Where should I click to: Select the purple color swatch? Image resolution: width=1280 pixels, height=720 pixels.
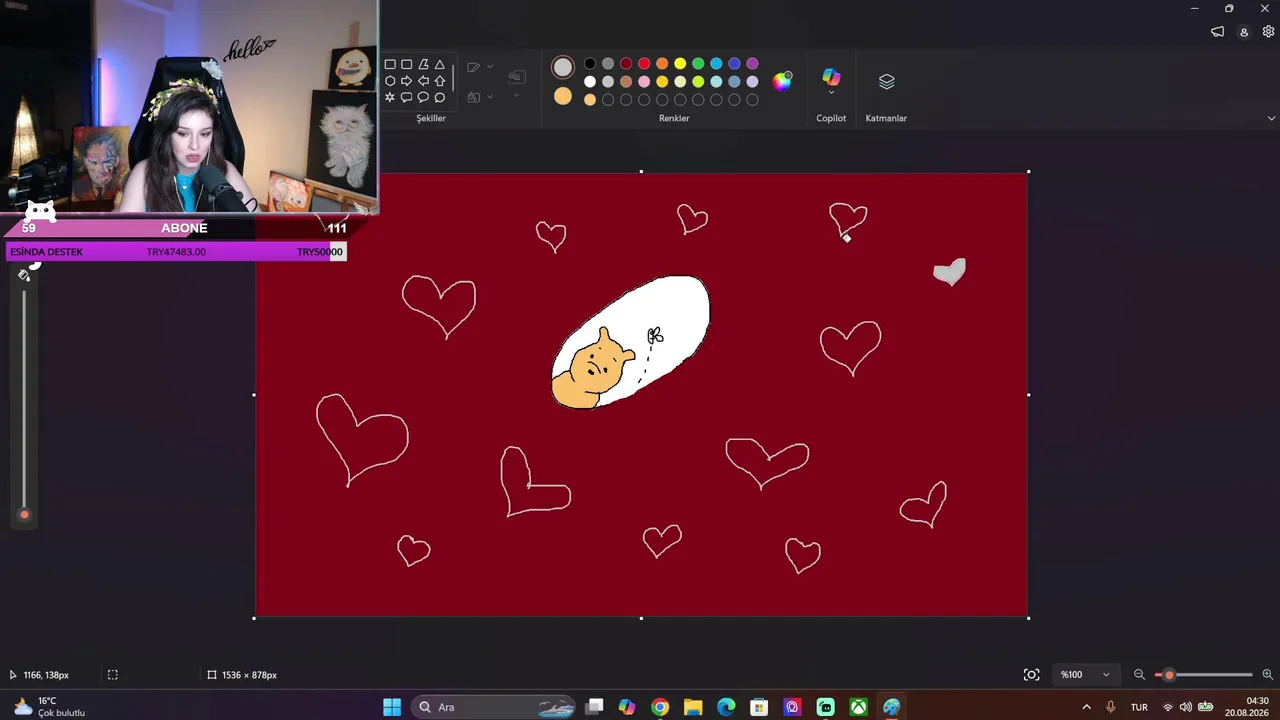752,64
